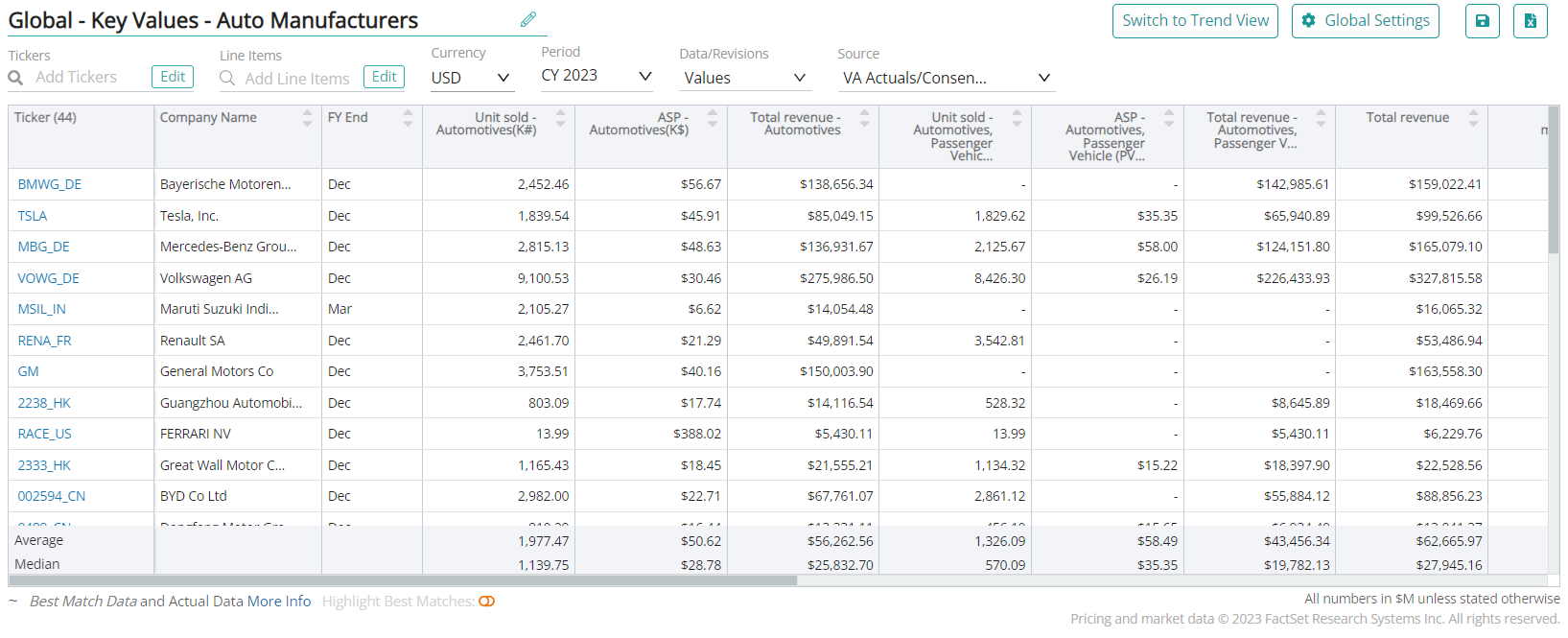Open the Data/Revisions Values dropdown

tap(745, 78)
